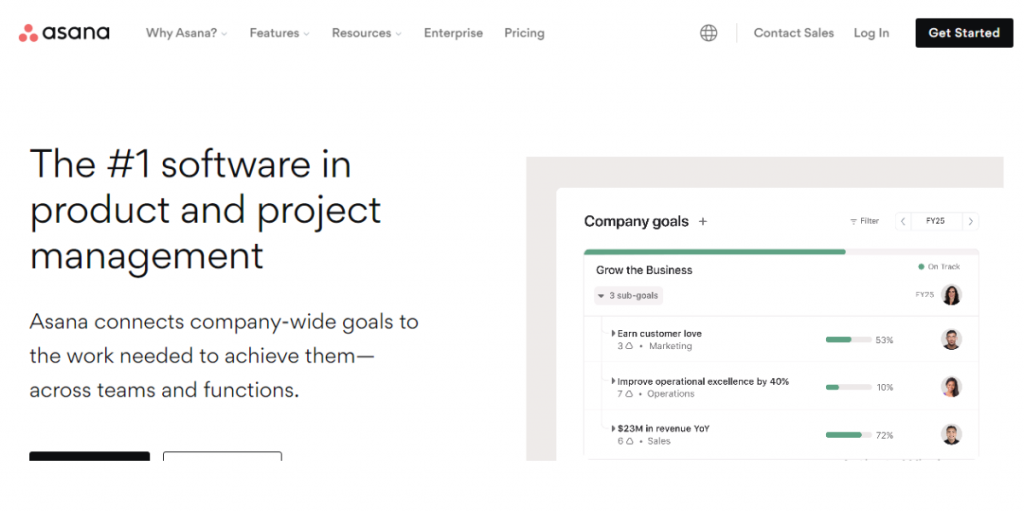Screen dimensions: 1024x512
Task: Open the Enterprise menu item
Action: pos(453,33)
